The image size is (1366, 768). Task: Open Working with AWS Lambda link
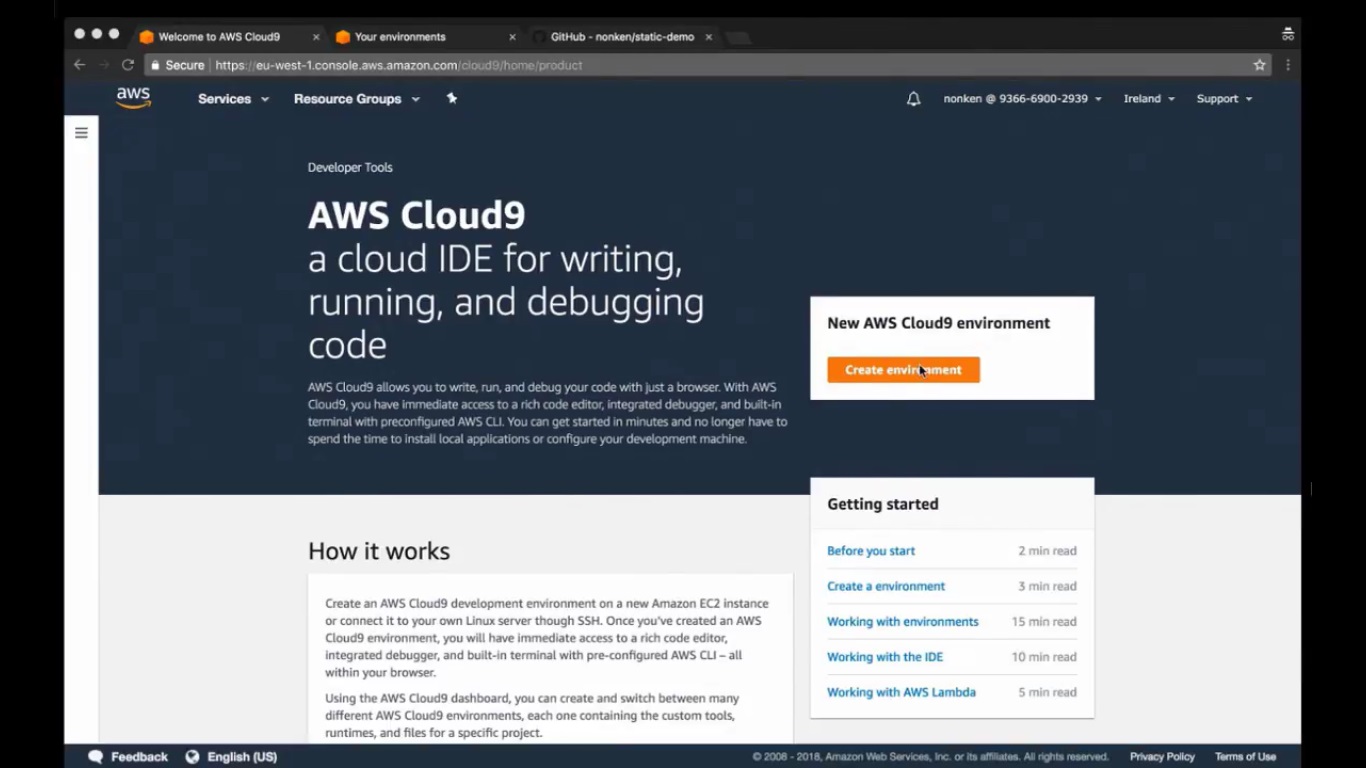(x=901, y=692)
